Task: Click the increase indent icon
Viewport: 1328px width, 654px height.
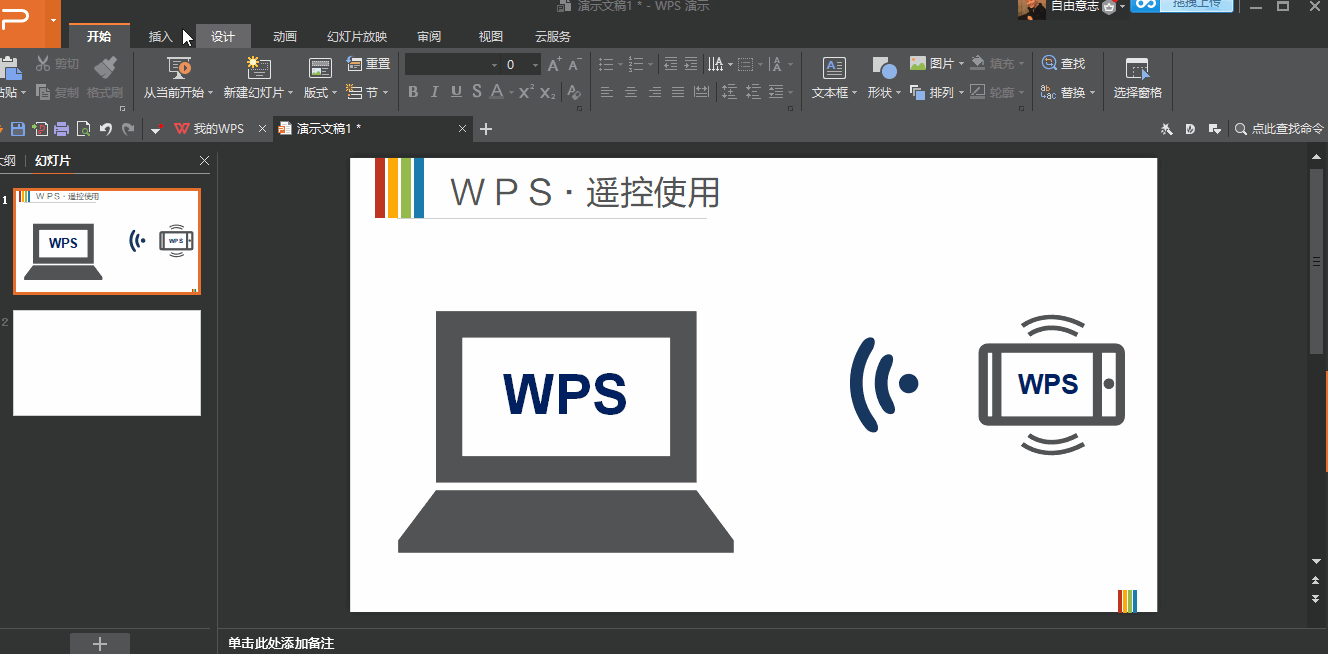Action: click(691, 64)
